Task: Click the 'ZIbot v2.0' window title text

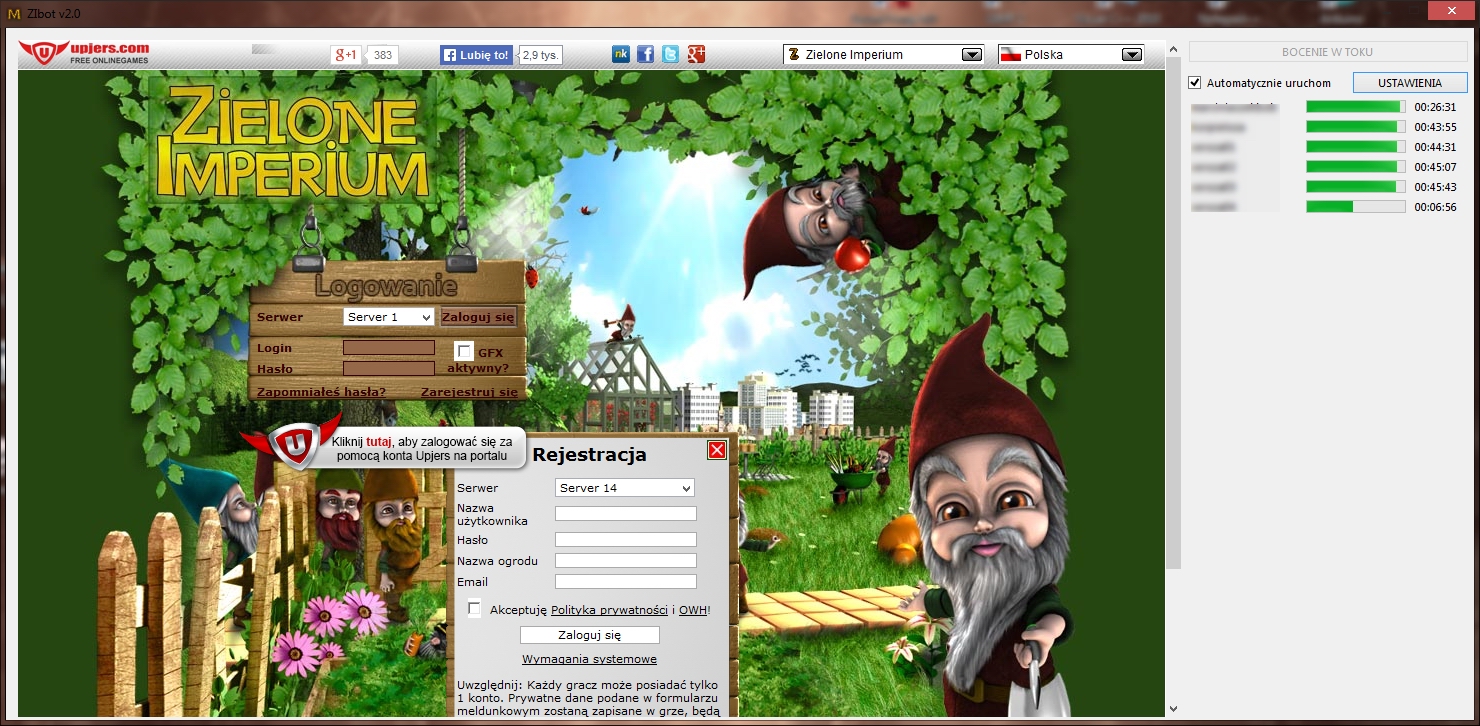Action: (x=54, y=13)
